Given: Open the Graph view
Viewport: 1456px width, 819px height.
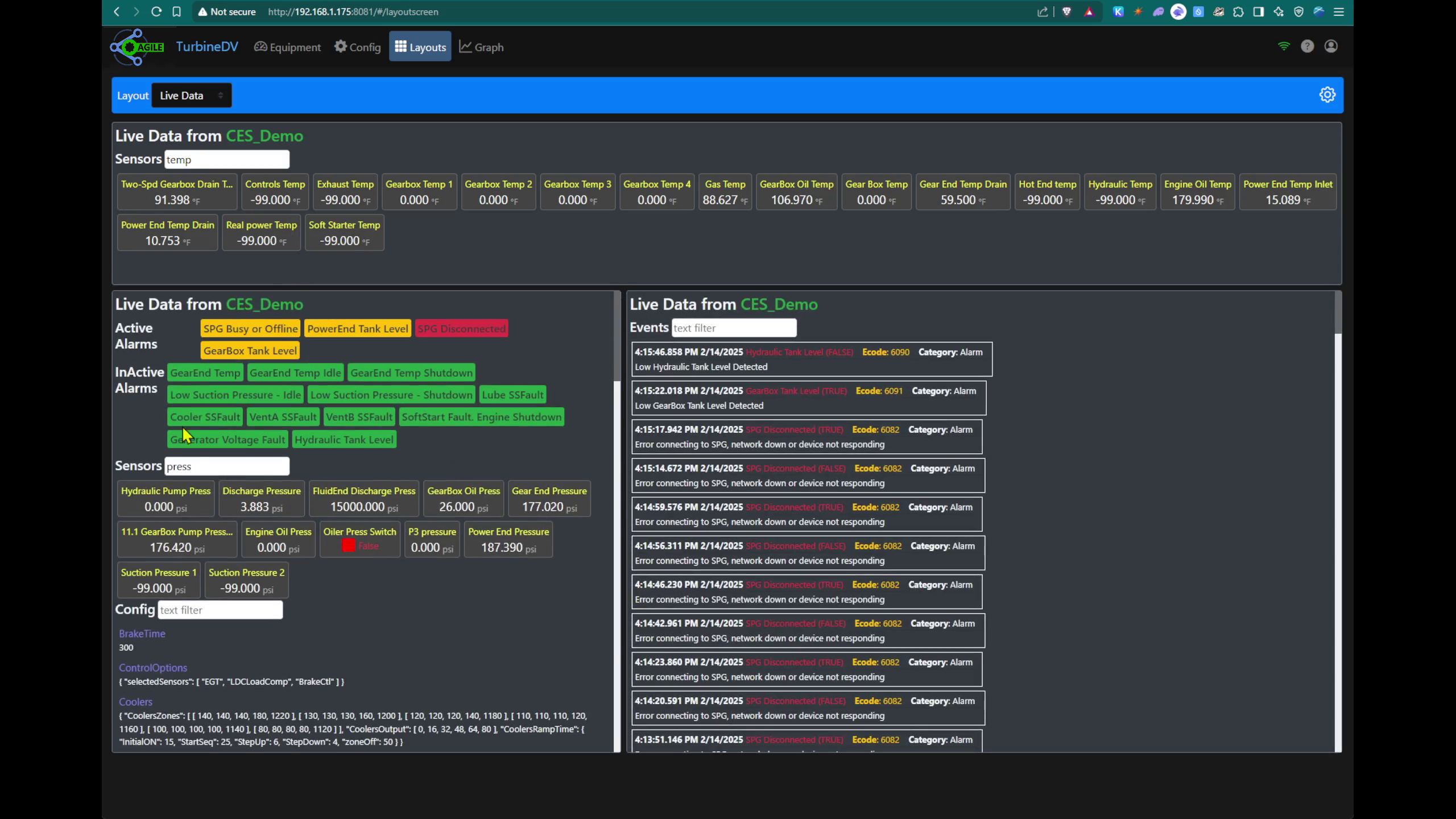Looking at the screenshot, I should click(481, 47).
